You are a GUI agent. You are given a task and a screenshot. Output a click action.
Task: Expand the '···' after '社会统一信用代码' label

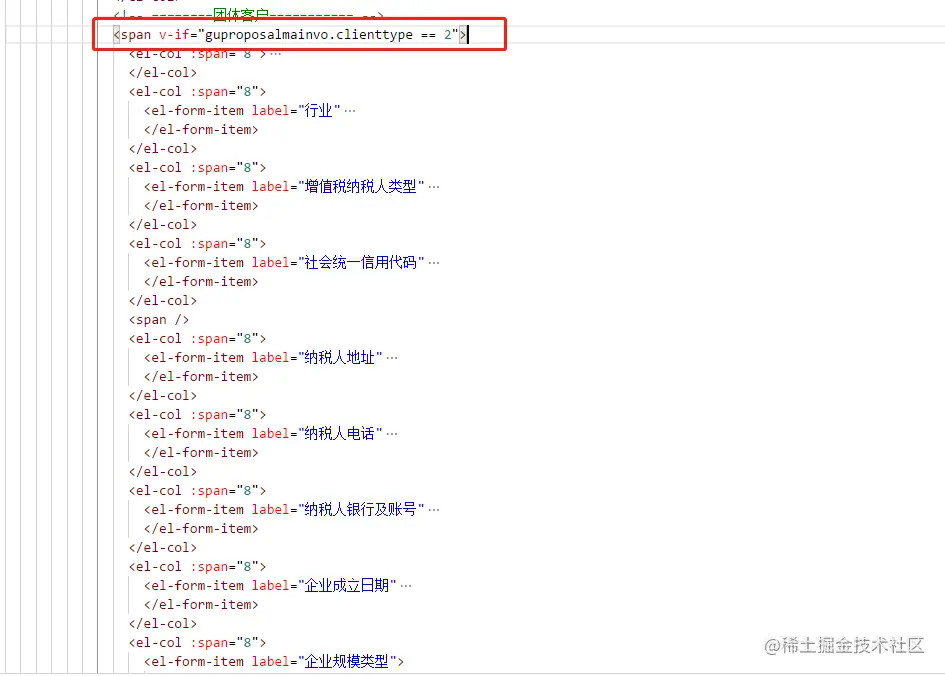(433, 262)
